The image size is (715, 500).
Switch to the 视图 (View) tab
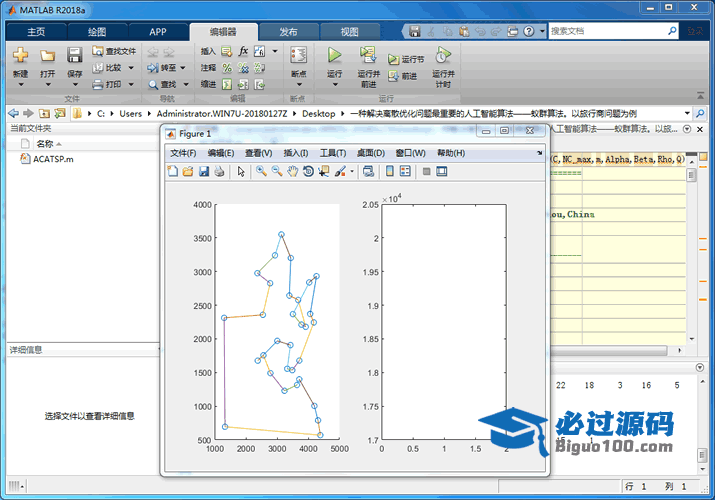(x=349, y=32)
